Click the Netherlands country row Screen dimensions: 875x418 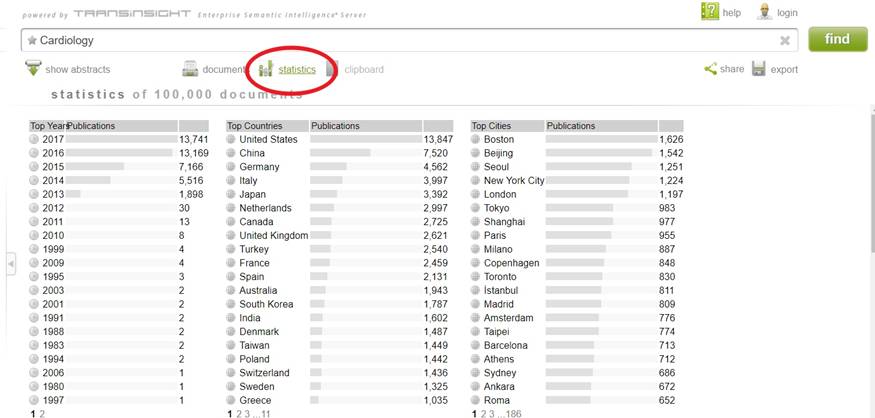(x=339, y=208)
